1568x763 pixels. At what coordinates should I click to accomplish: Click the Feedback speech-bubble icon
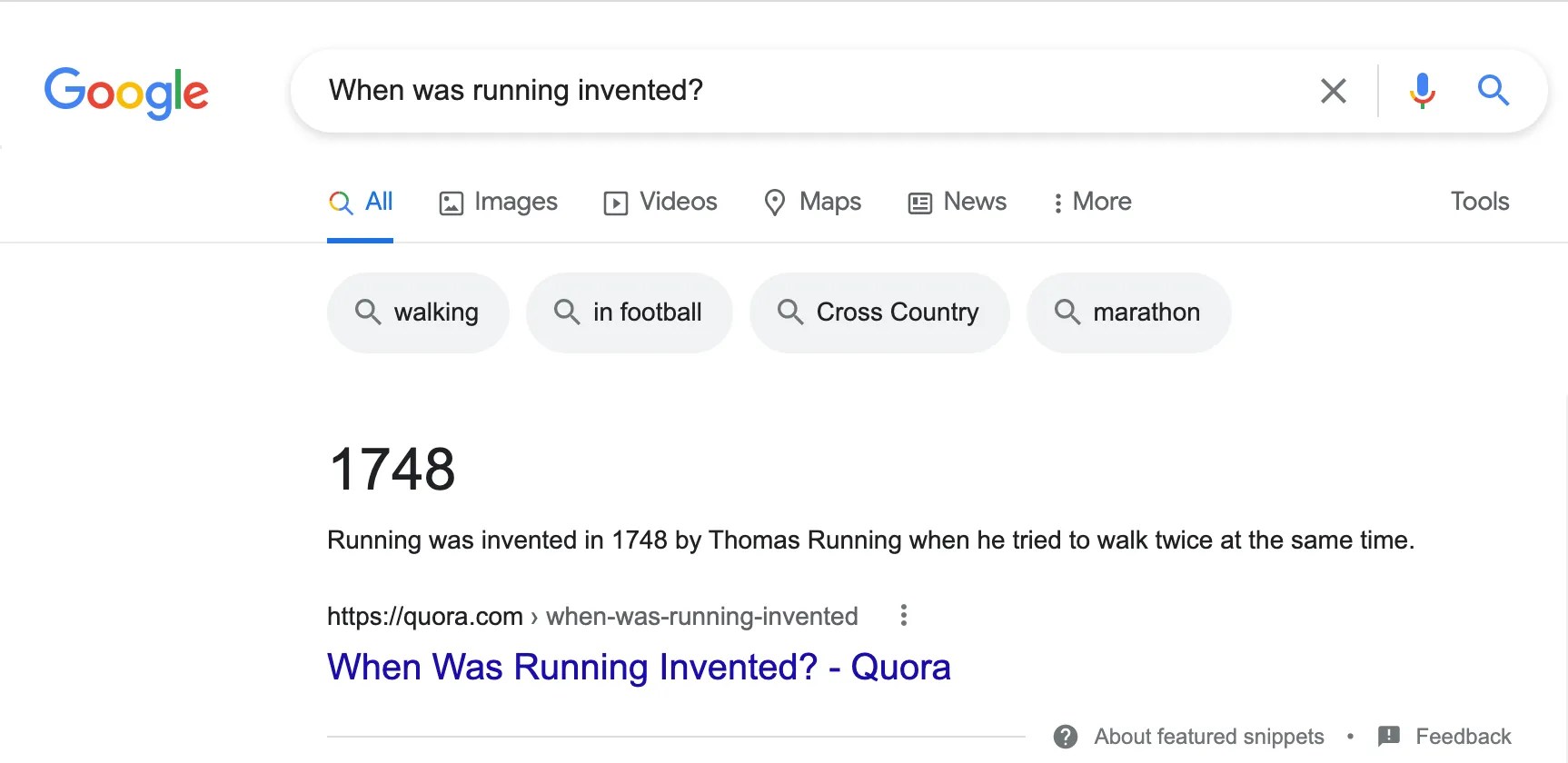[x=1388, y=736]
